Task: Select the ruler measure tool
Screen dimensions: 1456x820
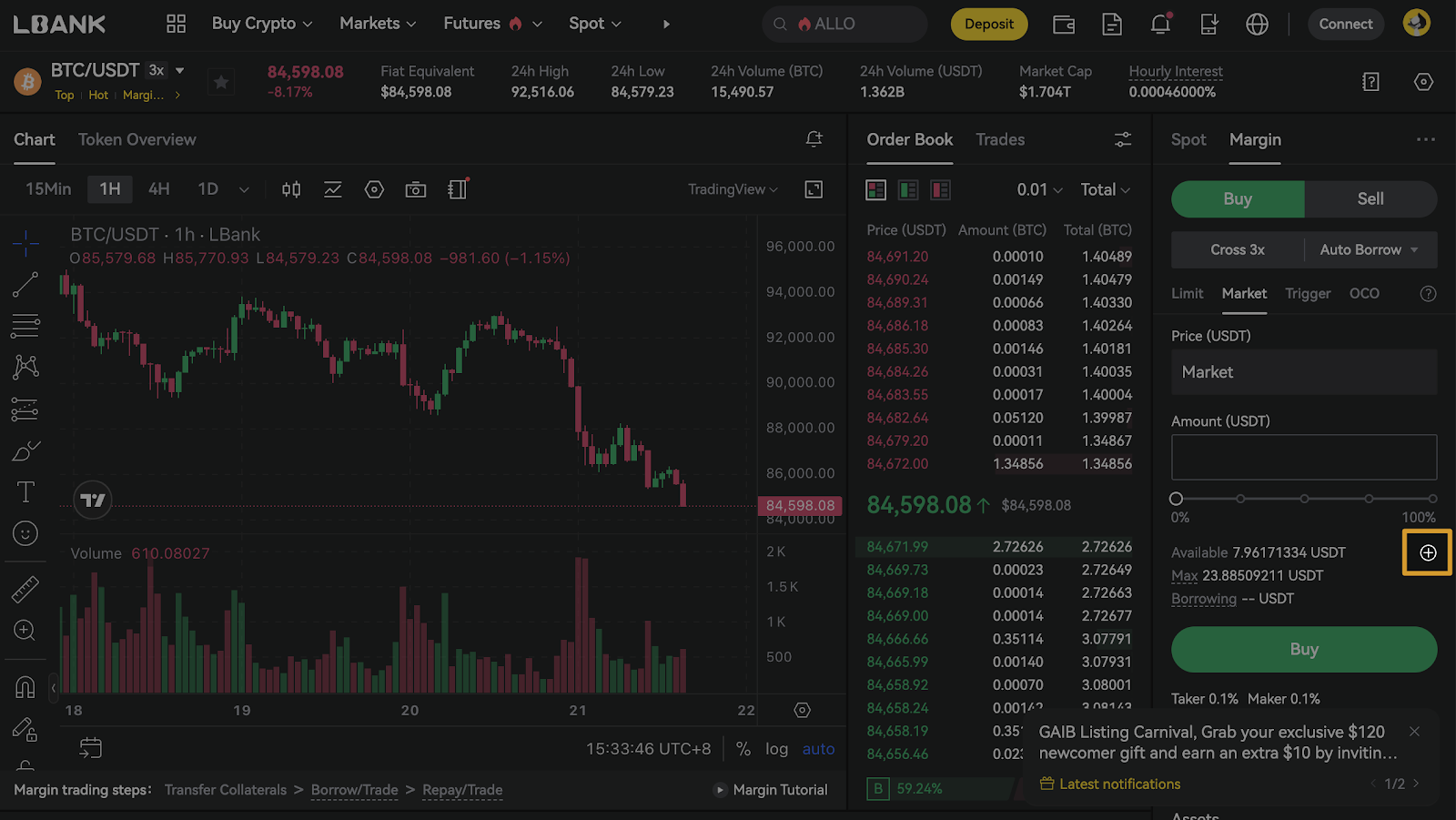Action: 25,590
